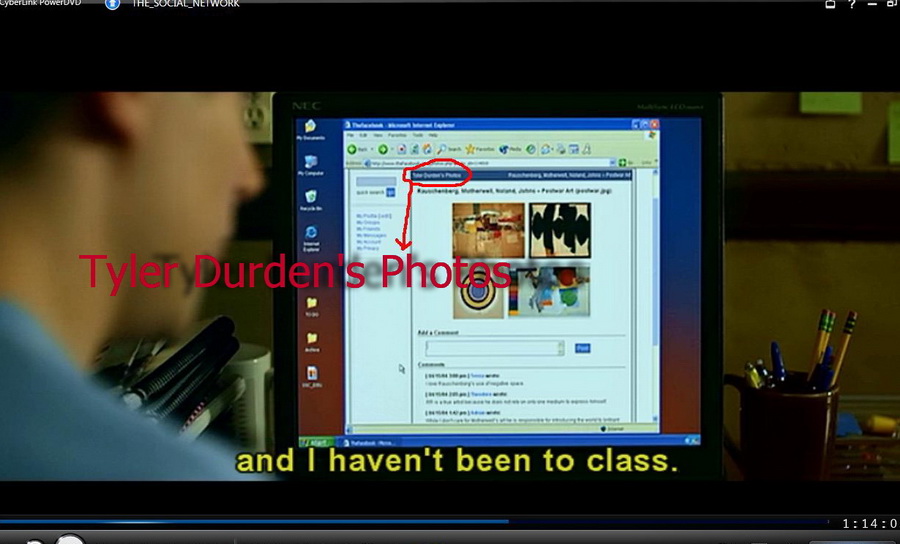Click the Messenger toolbar icon
Screen dimensions: 900x544
[x=587, y=149]
